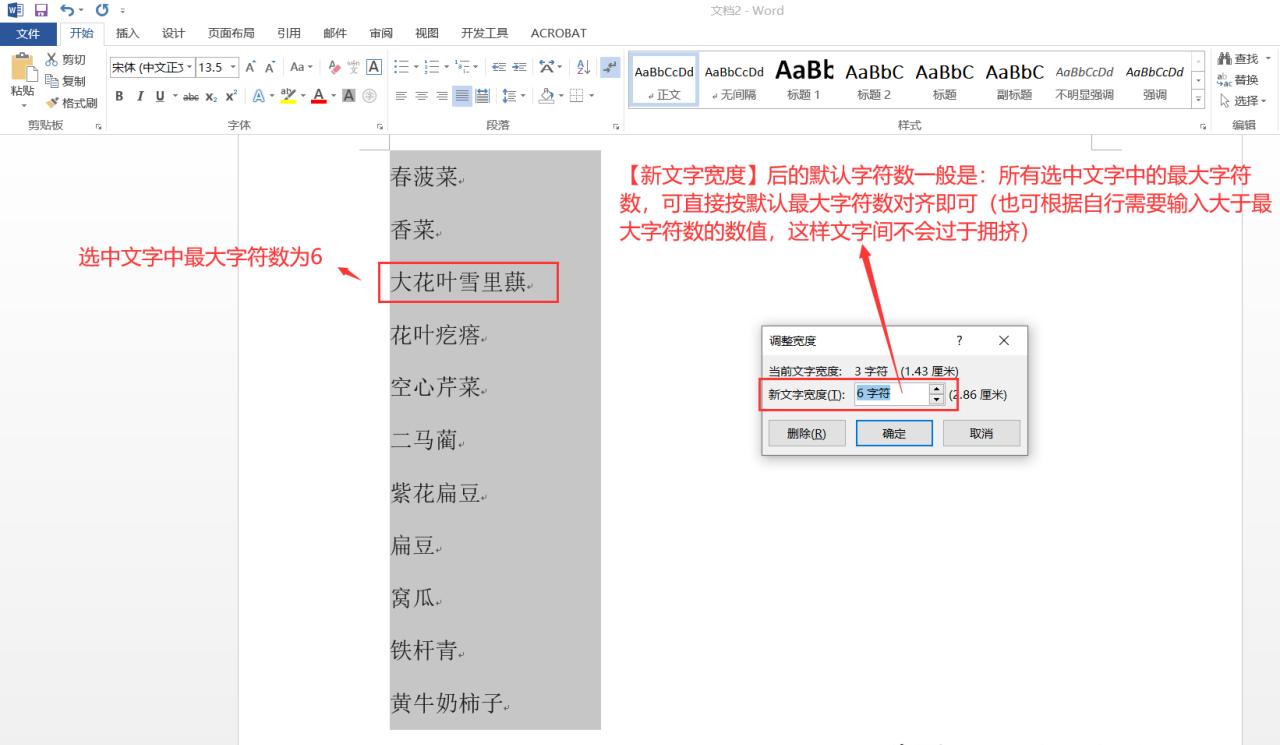Click the Shrink Font icon
This screenshot has height=745, width=1280.
point(270,67)
